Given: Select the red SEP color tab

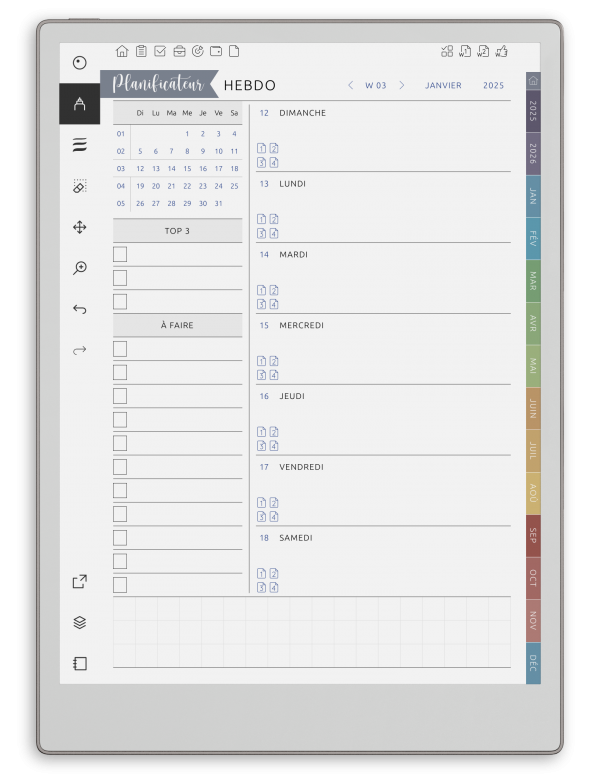Looking at the screenshot, I should point(533,536).
